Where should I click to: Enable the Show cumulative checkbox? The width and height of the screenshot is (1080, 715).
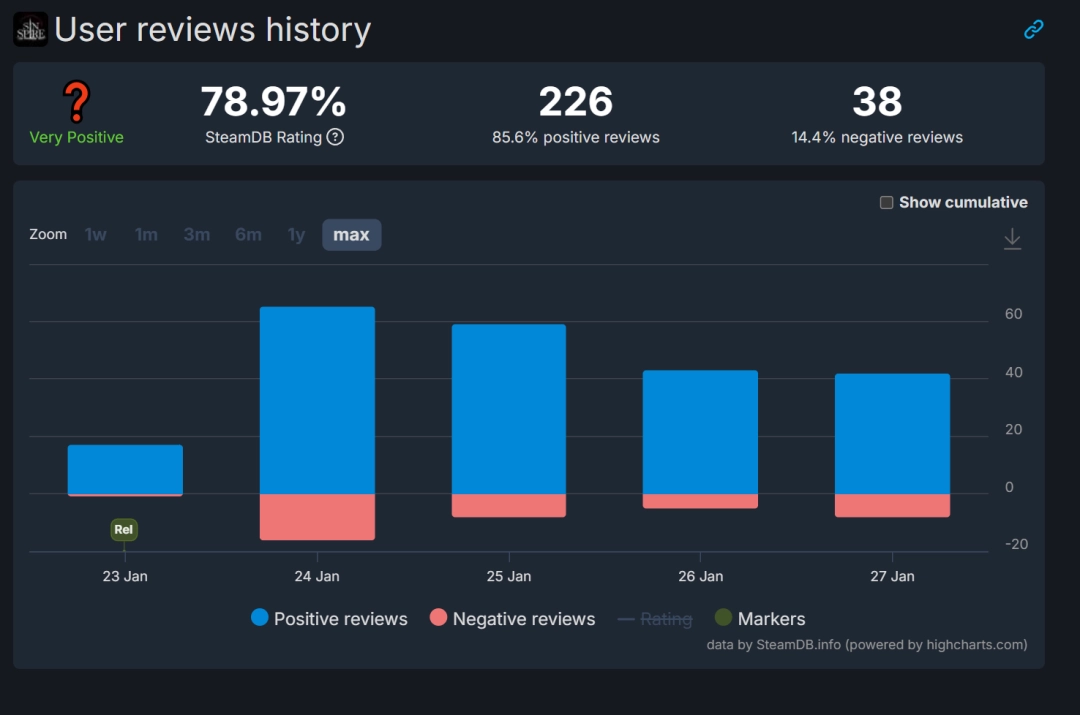(x=886, y=201)
